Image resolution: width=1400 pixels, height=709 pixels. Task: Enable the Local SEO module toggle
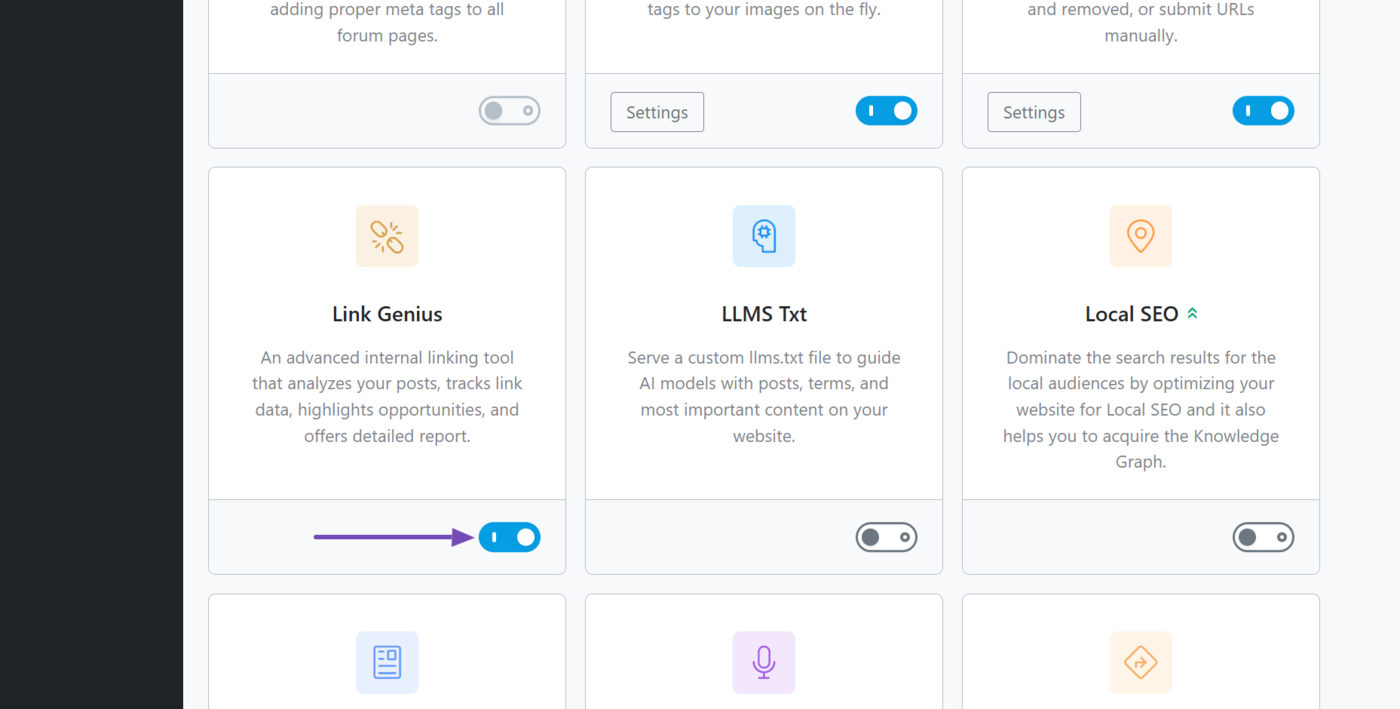[1263, 537]
